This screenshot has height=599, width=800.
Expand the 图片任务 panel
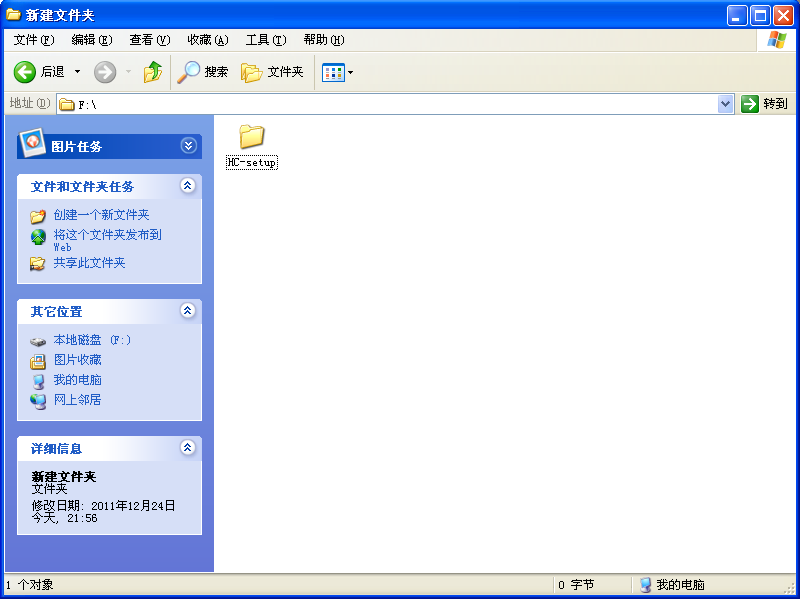point(188,146)
